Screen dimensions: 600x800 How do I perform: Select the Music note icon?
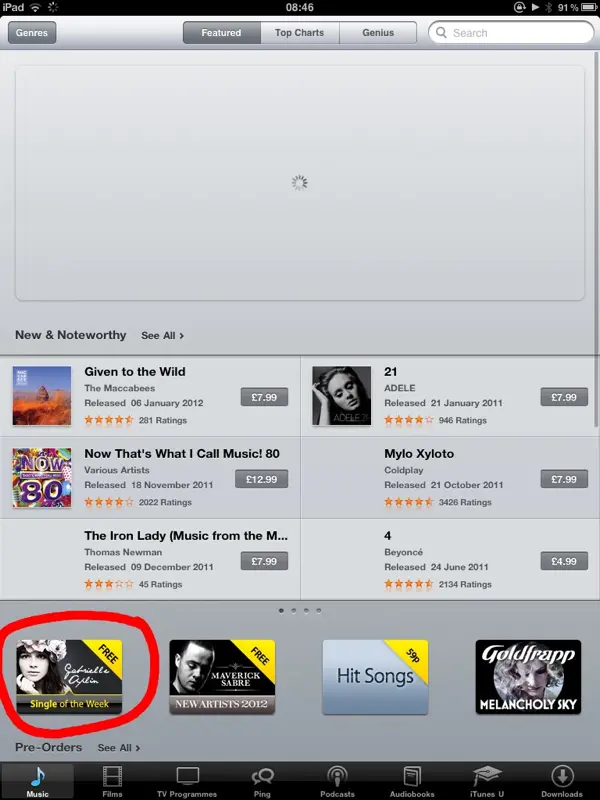pyautogui.click(x=37, y=777)
